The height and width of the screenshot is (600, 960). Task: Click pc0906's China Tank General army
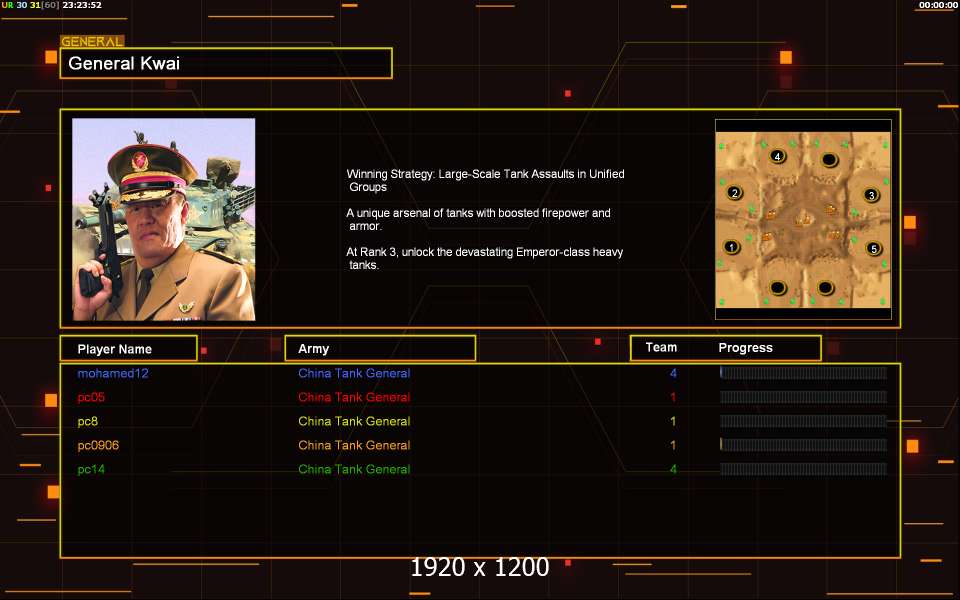click(354, 445)
